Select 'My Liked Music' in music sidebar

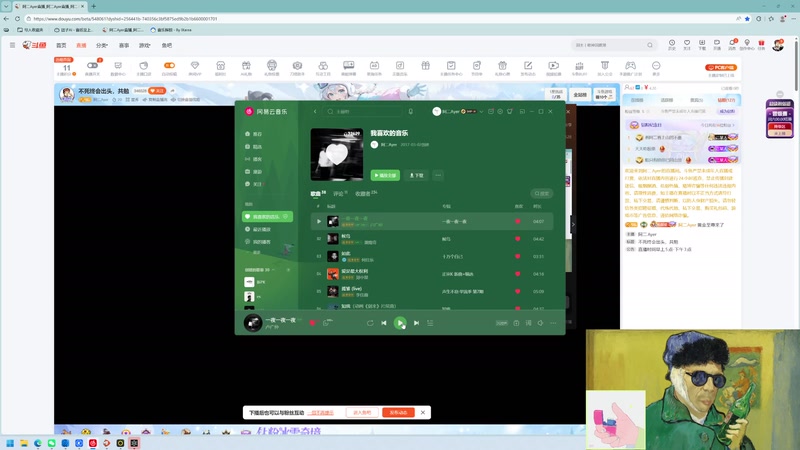coord(267,217)
